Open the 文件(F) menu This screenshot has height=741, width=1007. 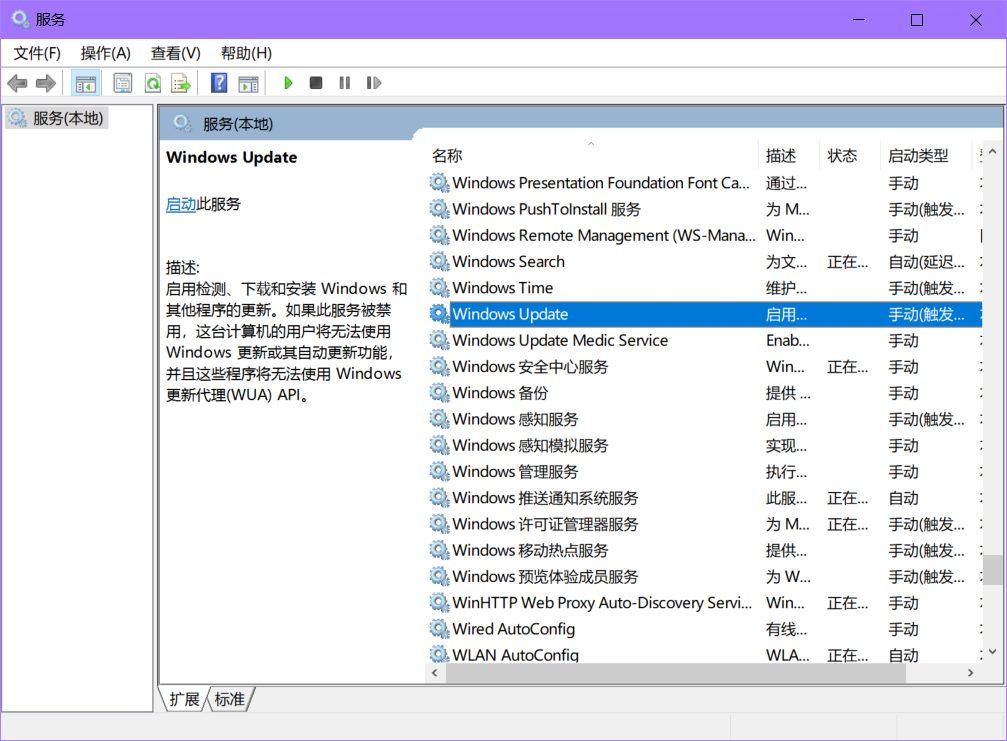(37, 53)
